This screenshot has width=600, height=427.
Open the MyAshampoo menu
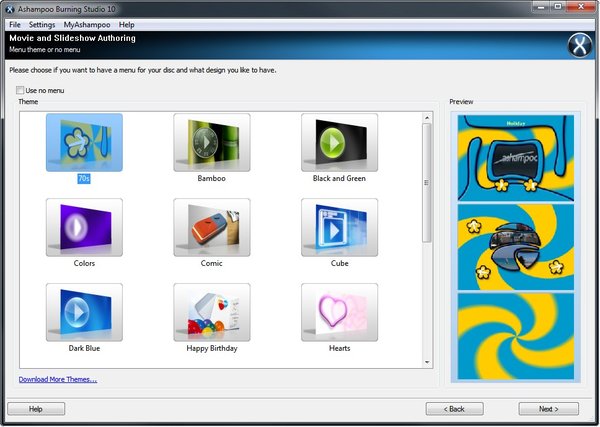click(86, 24)
